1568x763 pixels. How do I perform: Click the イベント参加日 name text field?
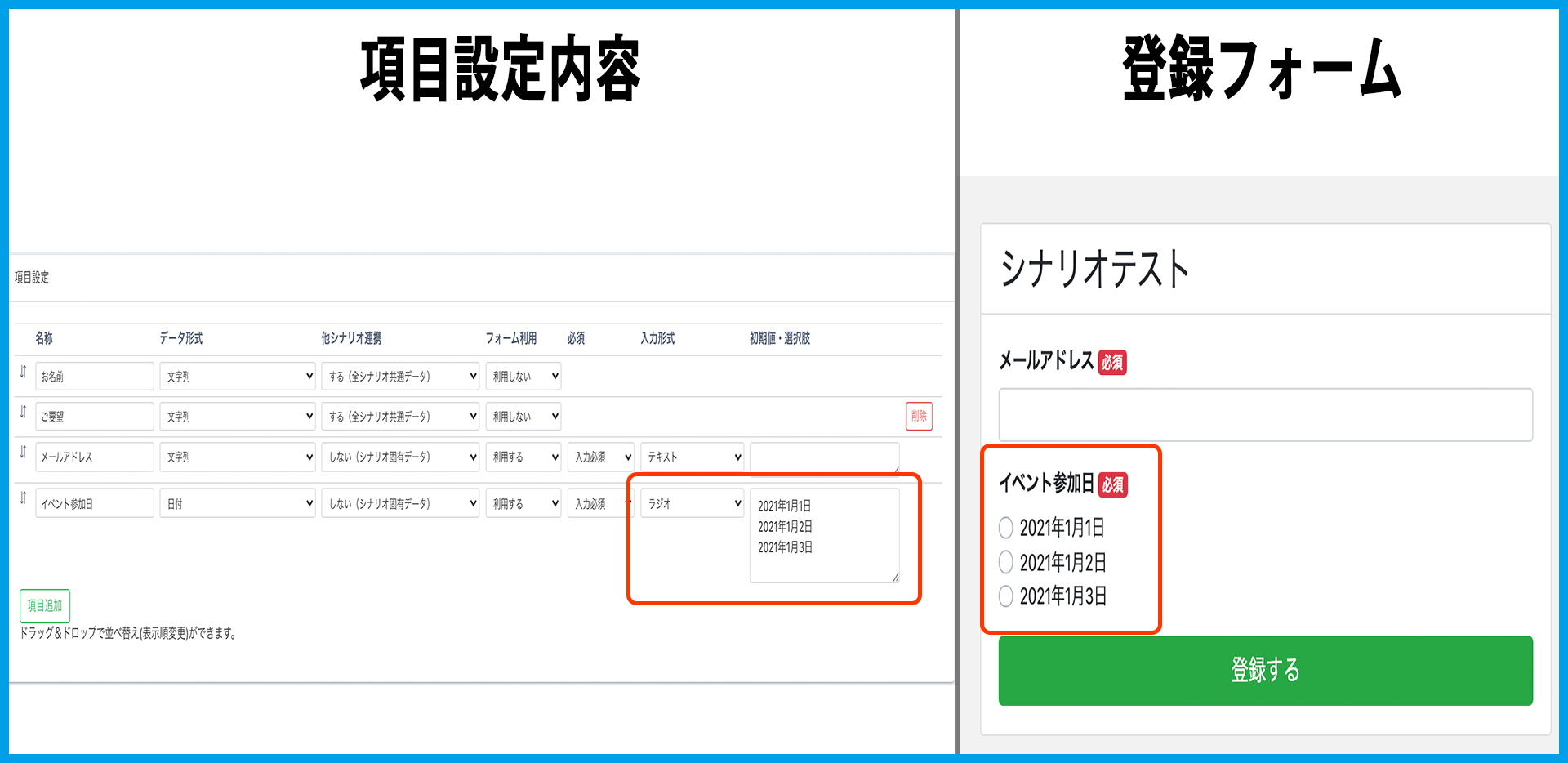pos(94,503)
